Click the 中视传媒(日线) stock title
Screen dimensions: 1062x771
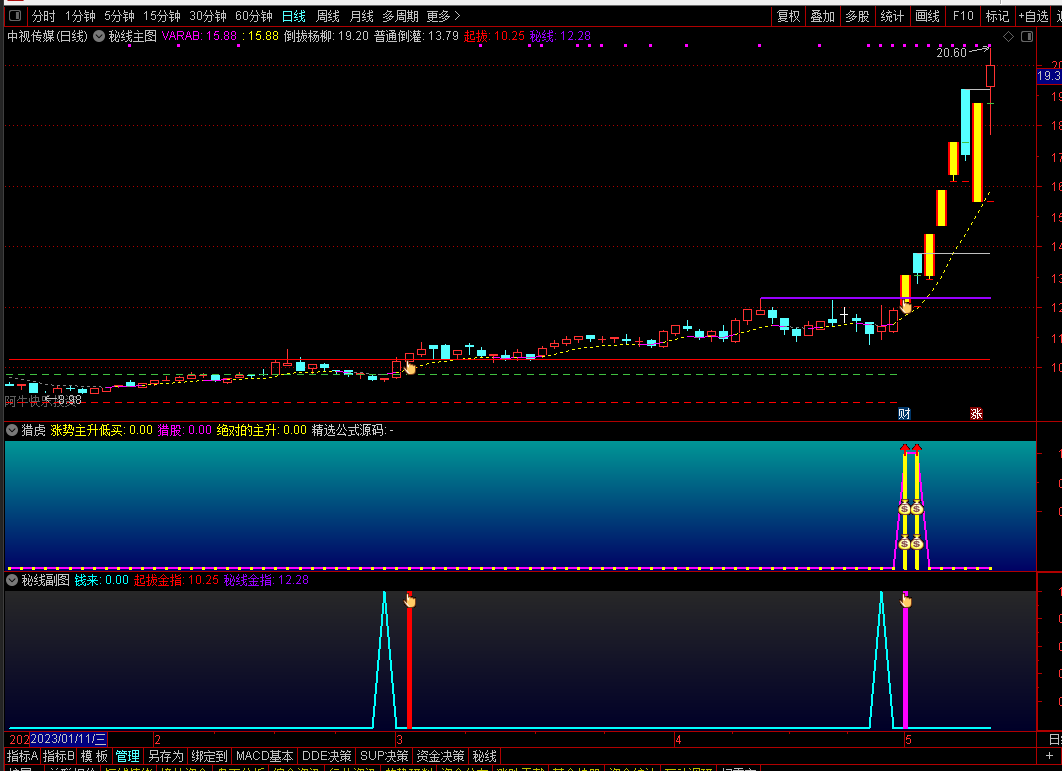pyautogui.click(x=47, y=37)
